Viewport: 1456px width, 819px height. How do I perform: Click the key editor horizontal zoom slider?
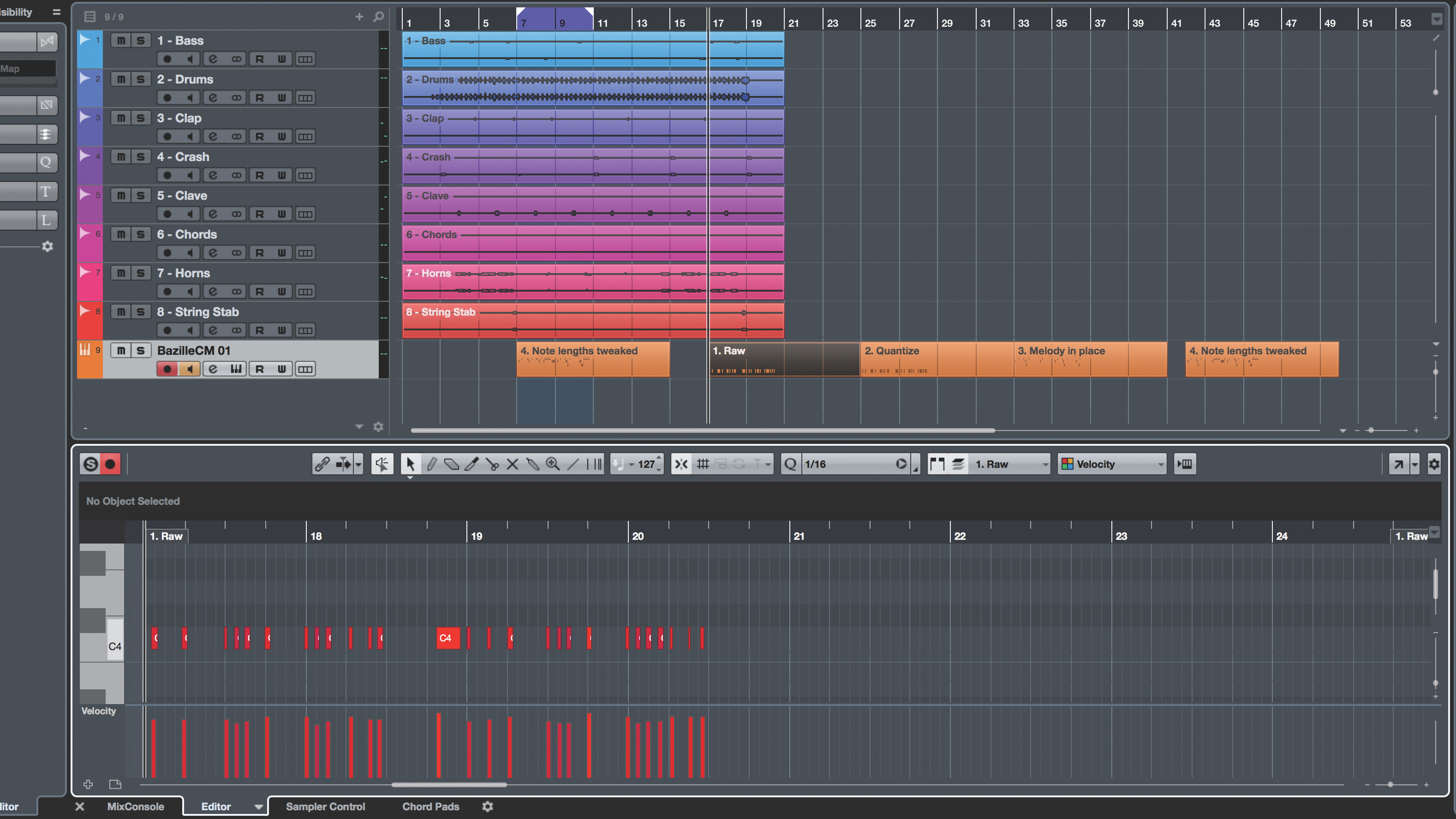point(1390,784)
